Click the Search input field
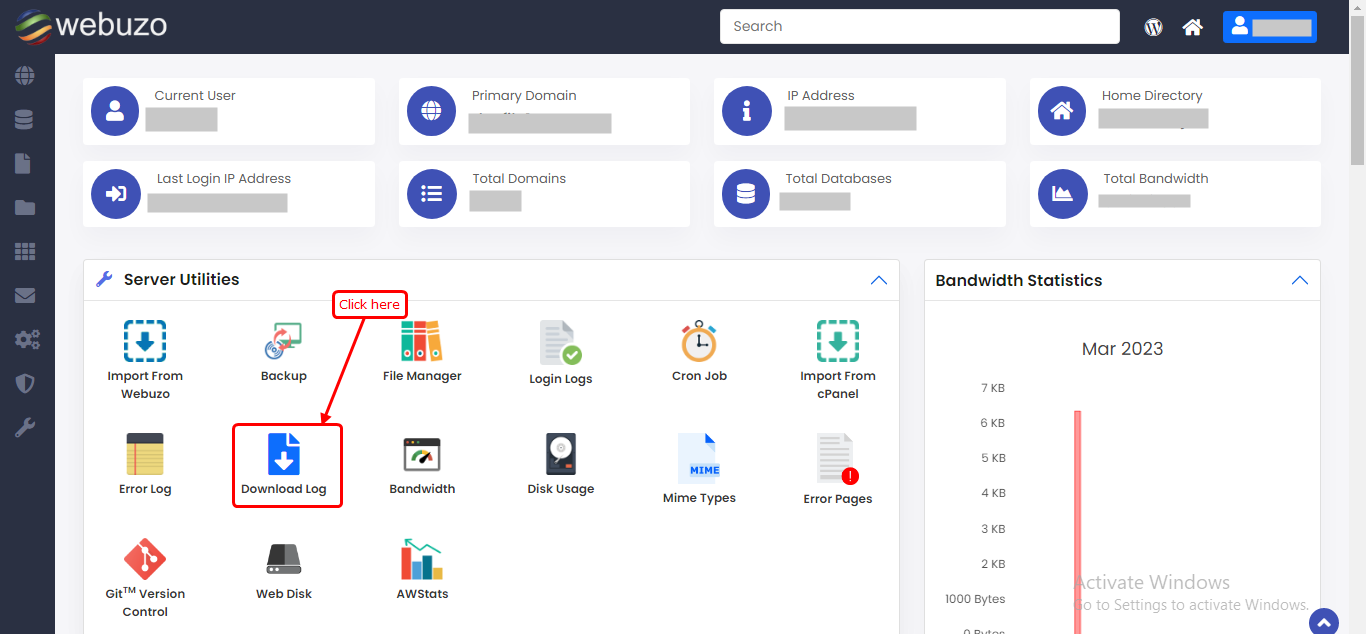The height and width of the screenshot is (634, 1366). pyautogui.click(x=919, y=27)
